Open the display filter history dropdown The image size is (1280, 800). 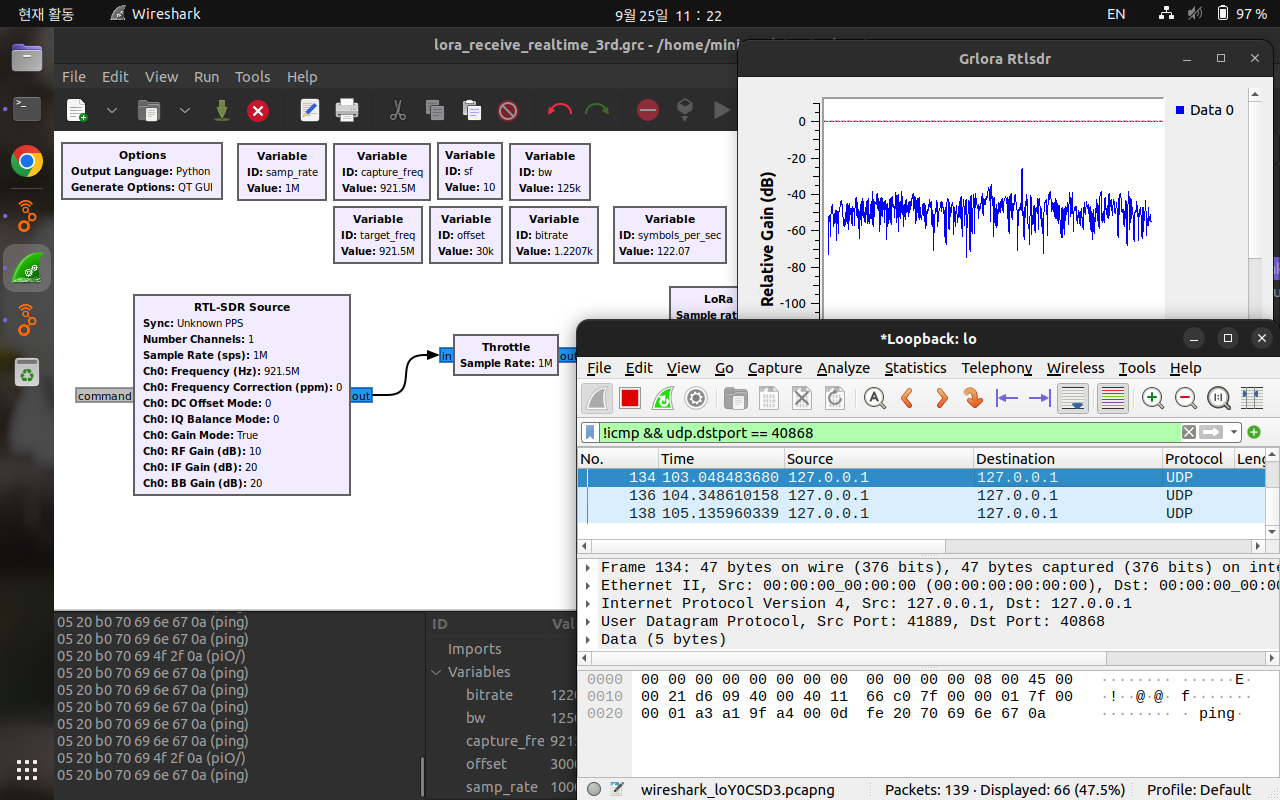tap(1234, 432)
